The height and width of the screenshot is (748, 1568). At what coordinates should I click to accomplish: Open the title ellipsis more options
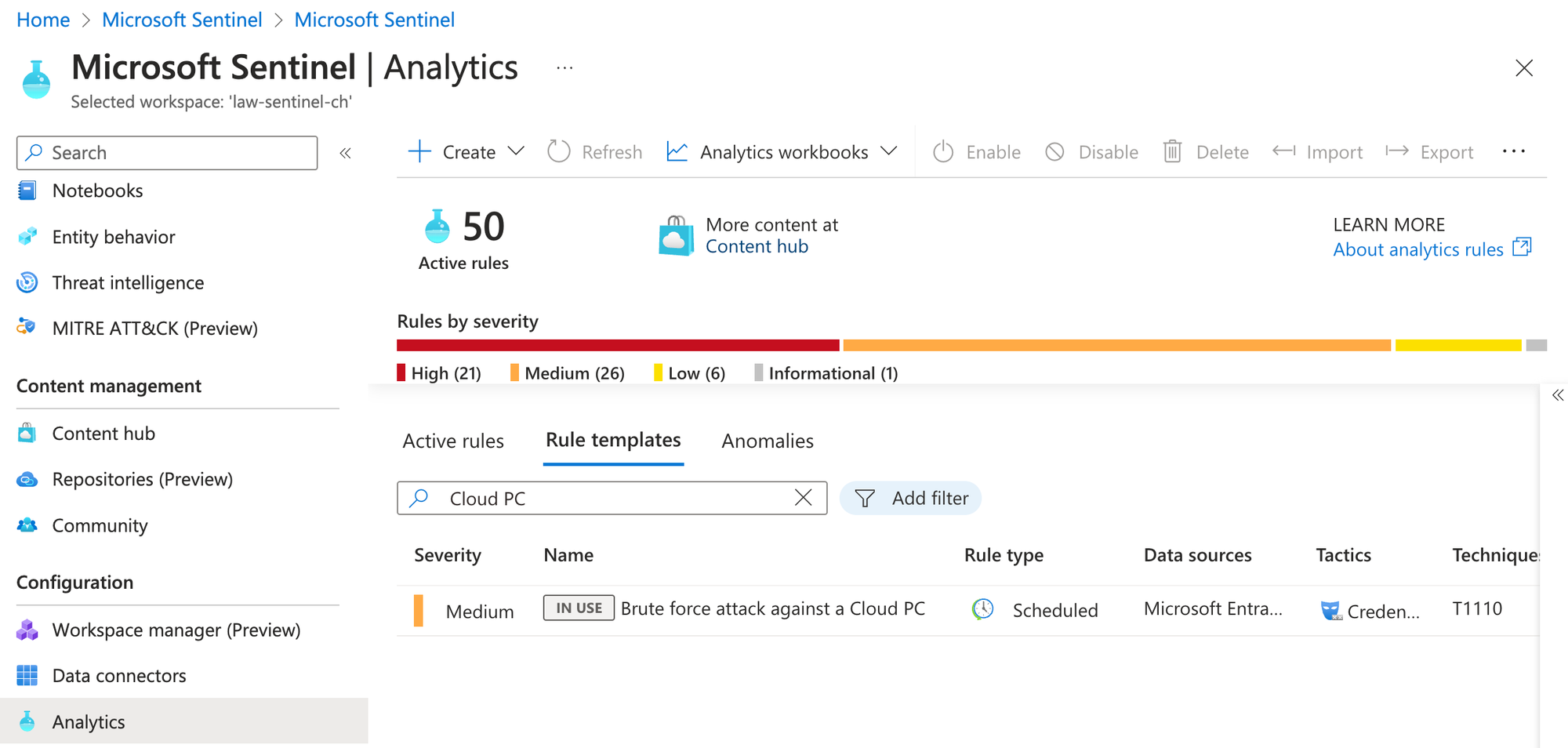click(564, 68)
